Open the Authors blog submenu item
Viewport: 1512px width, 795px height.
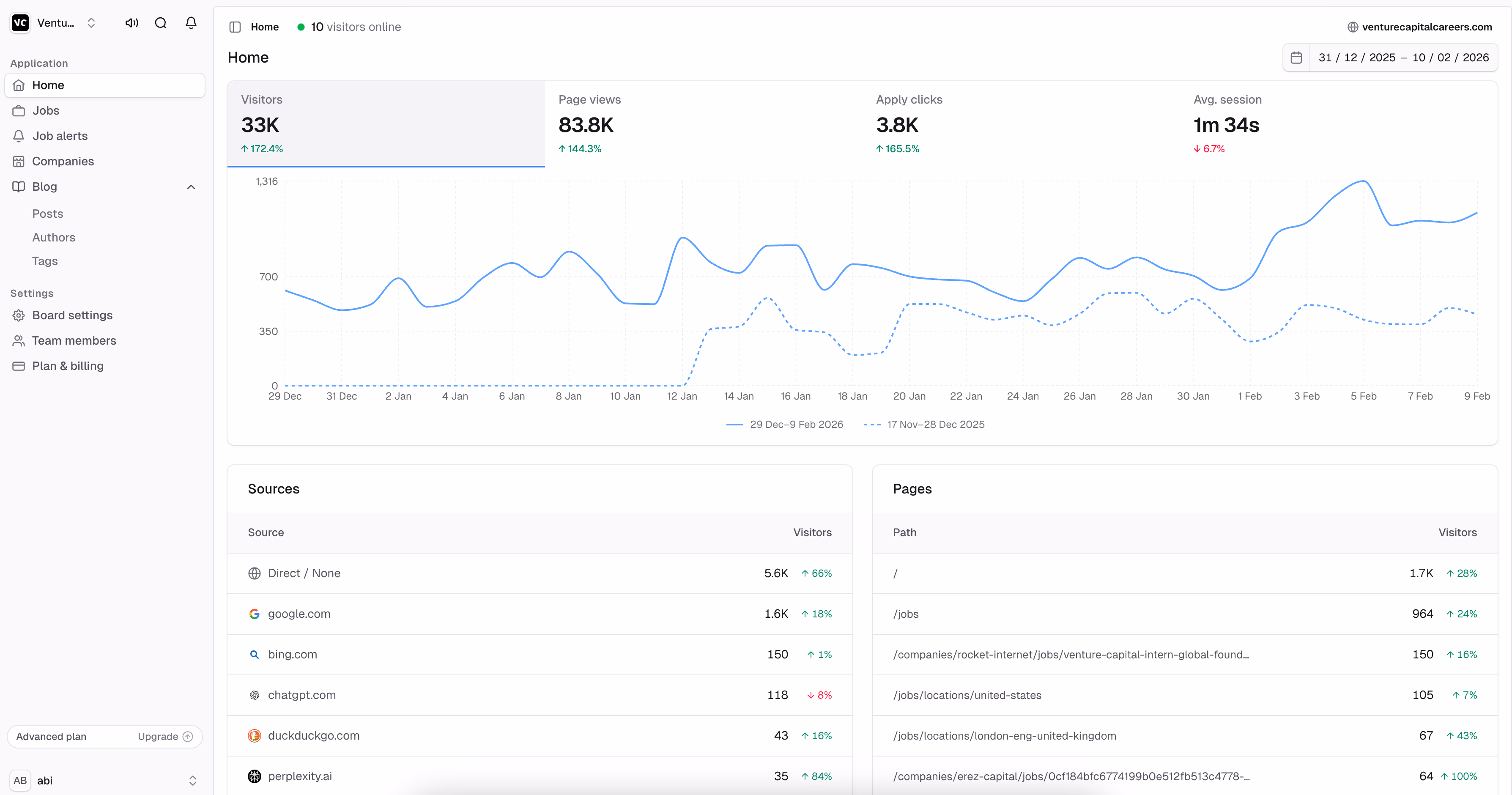pyautogui.click(x=53, y=237)
